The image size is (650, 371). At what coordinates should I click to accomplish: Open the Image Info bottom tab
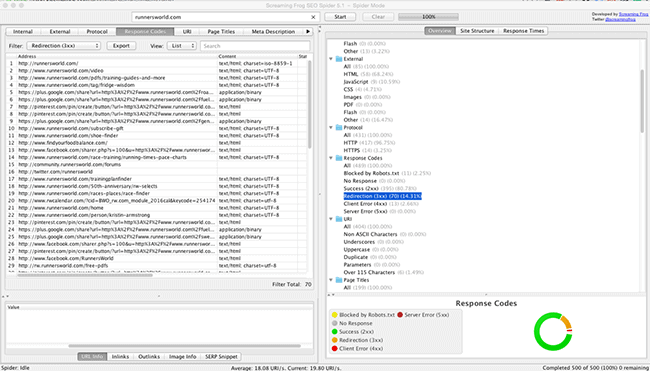coord(182,356)
